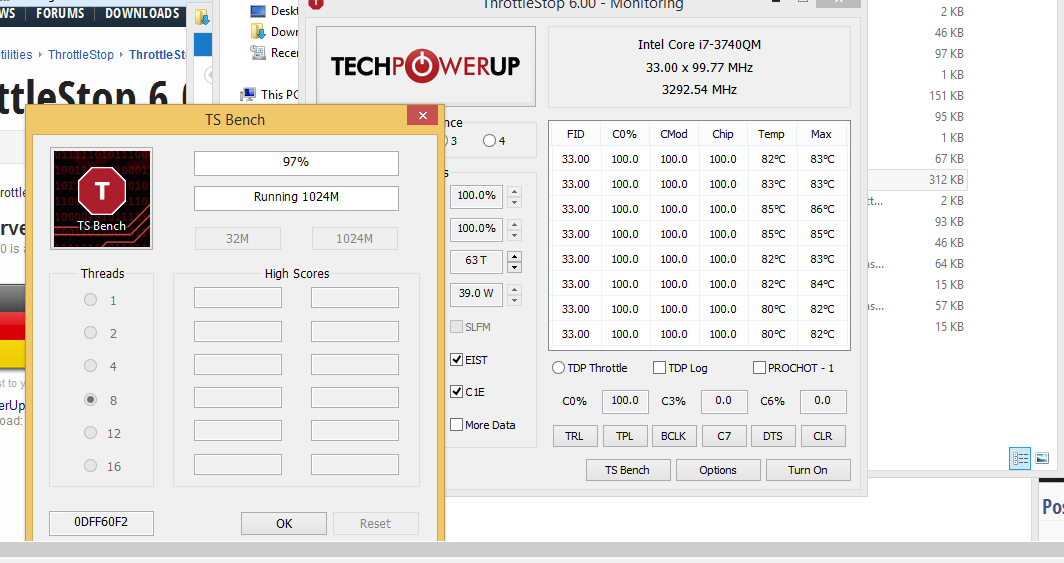Image resolution: width=1064 pixels, height=563 pixels.
Task: Click the TS Bench stop-sign logo image
Action: 102,198
